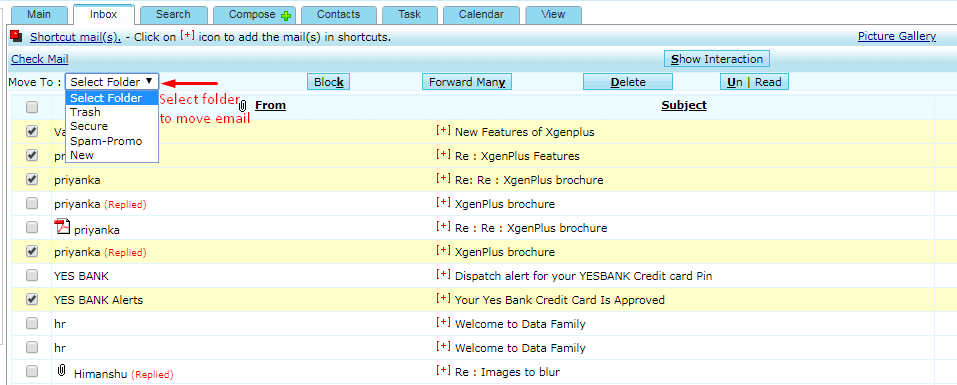Image resolution: width=957 pixels, height=385 pixels.
Task: Click the Un | Read button
Action: pyautogui.click(x=754, y=82)
